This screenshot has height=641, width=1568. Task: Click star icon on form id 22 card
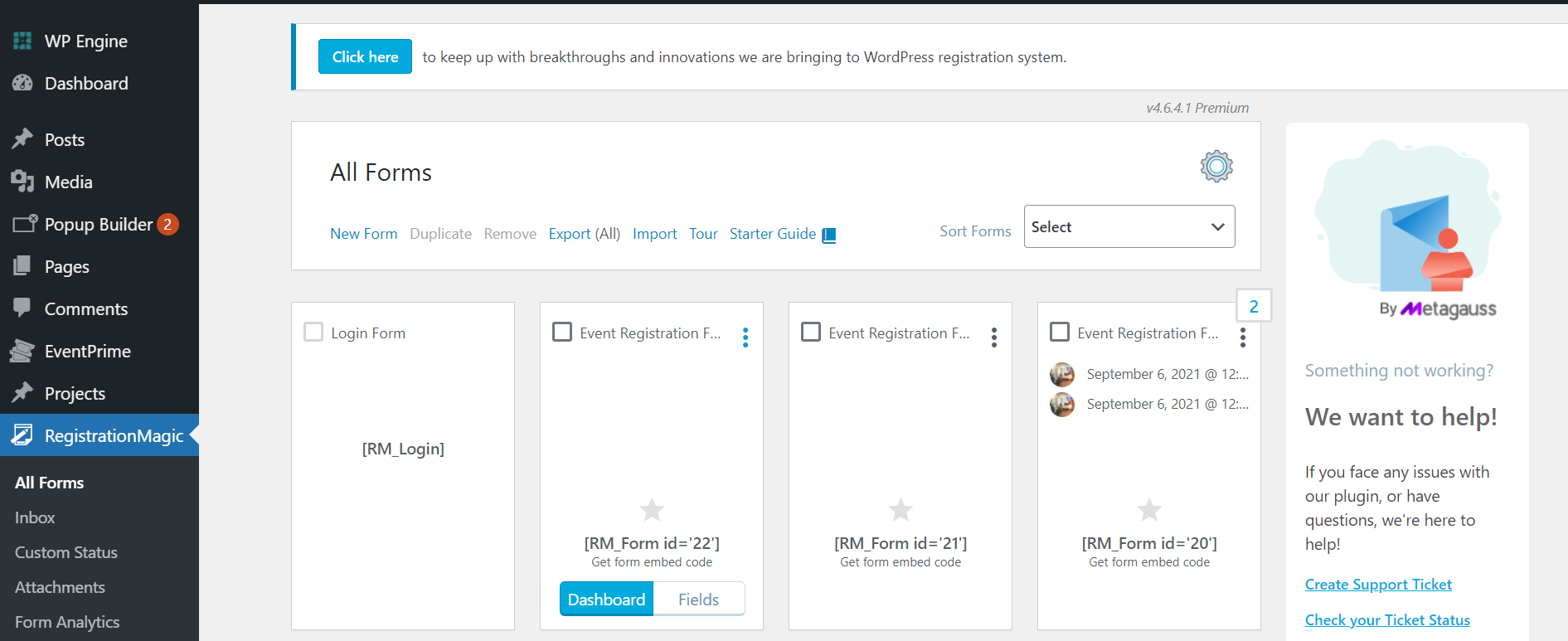coord(652,509)
